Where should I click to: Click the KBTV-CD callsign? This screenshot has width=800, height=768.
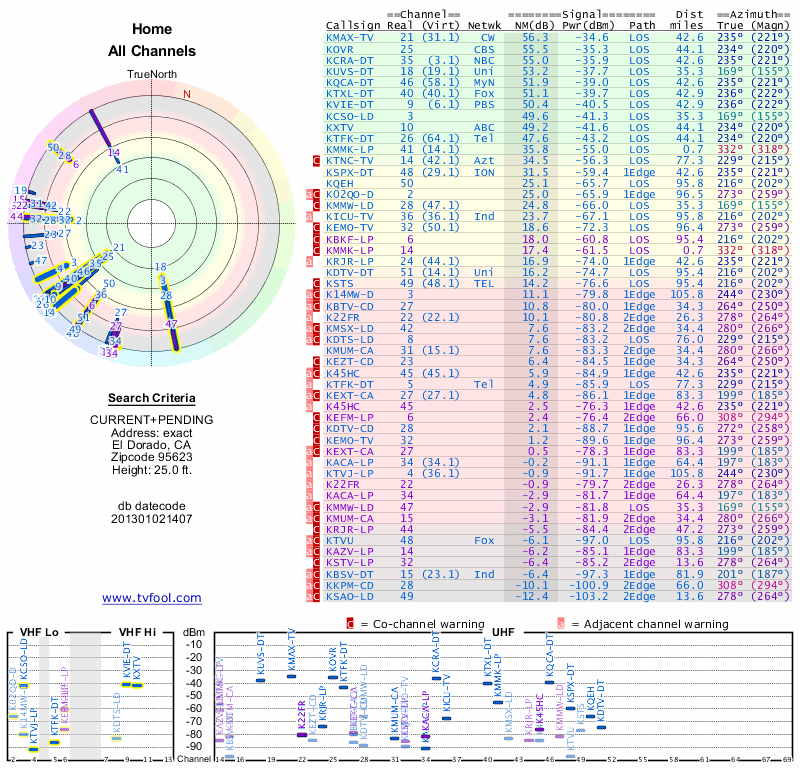(350, 306)
